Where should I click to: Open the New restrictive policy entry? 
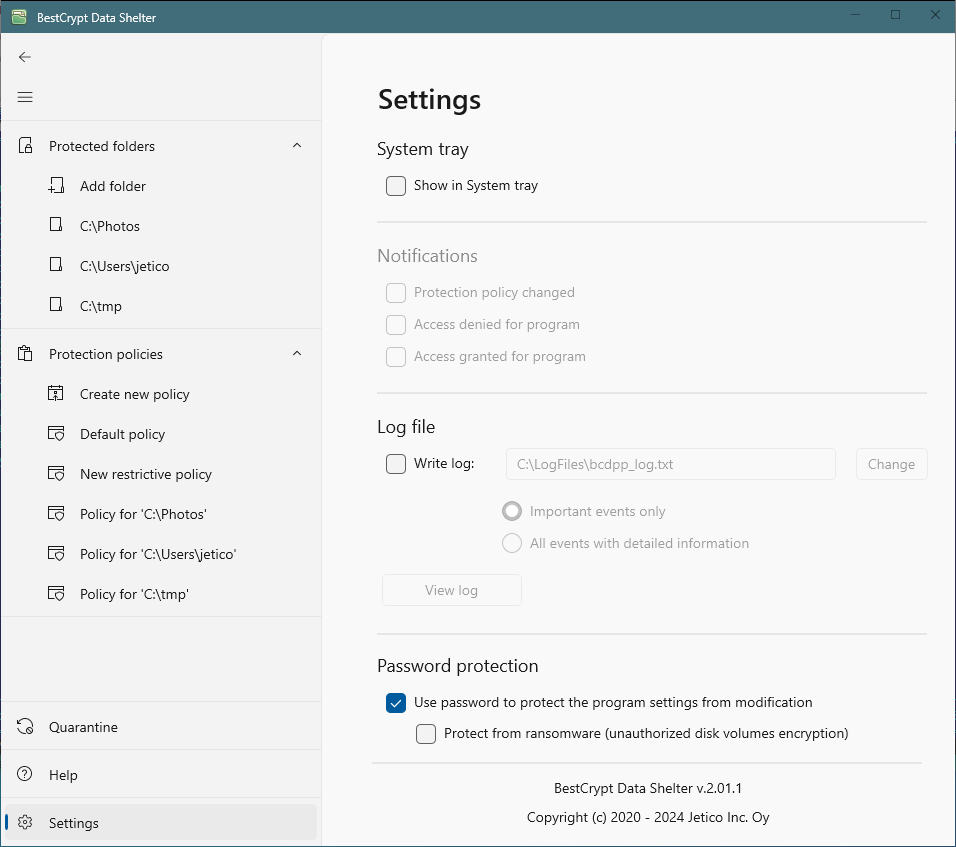(x=146, y=474)
